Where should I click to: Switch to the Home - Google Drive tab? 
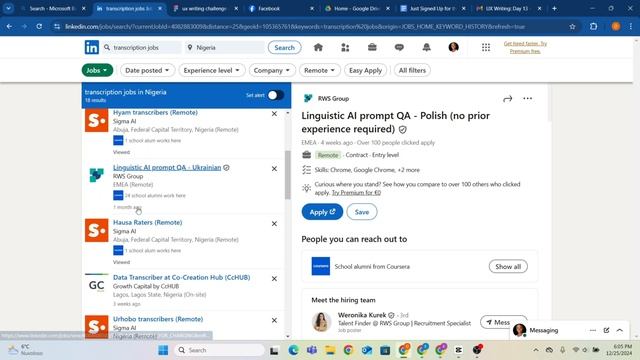point(357,8)
